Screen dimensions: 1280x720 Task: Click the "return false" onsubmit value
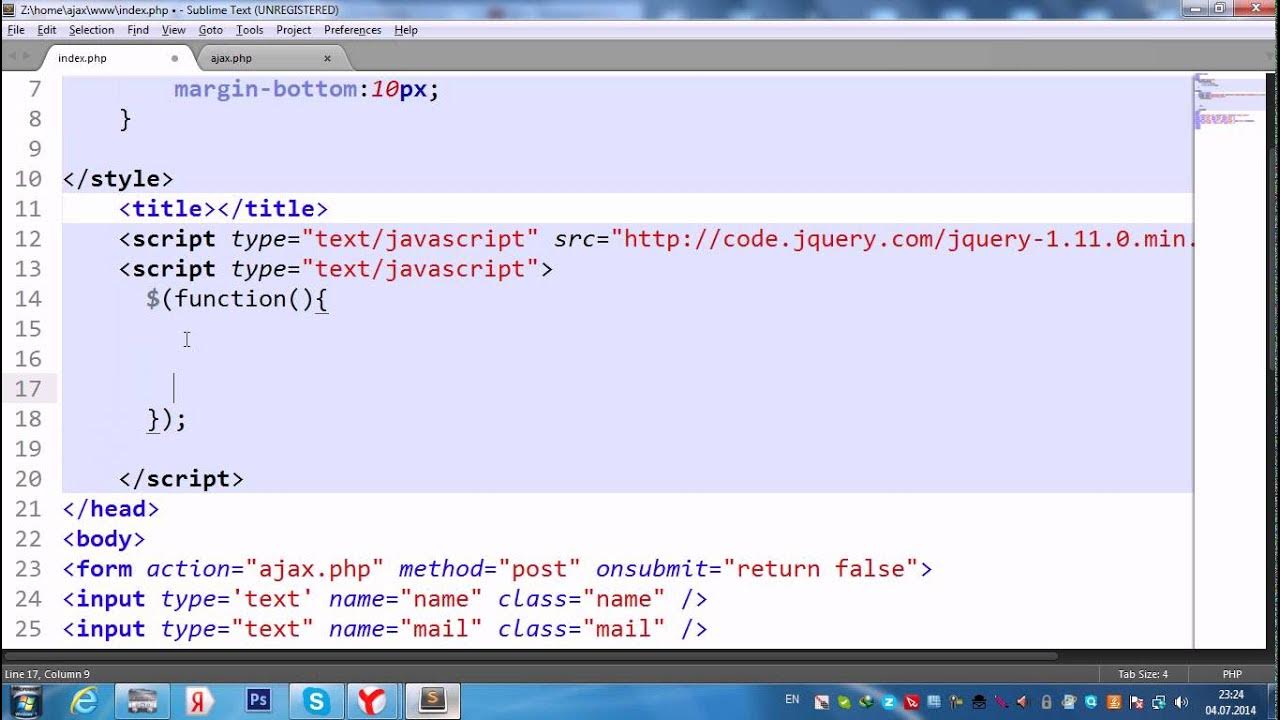point(821,569)
